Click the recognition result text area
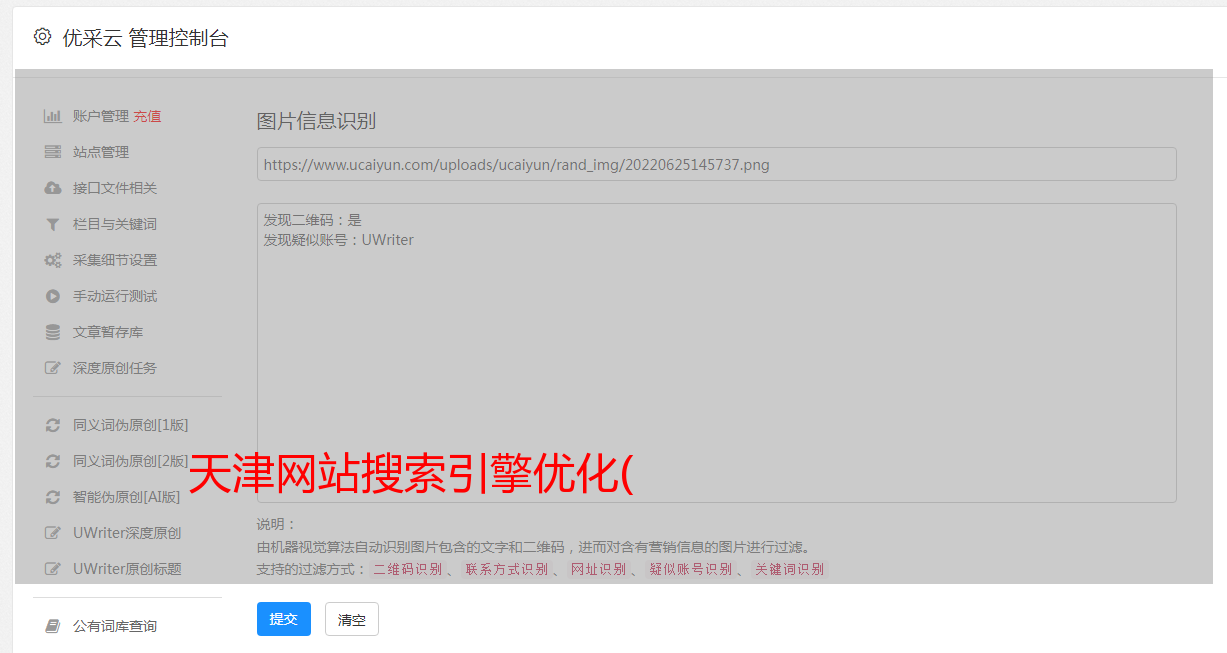 point(716,353)
